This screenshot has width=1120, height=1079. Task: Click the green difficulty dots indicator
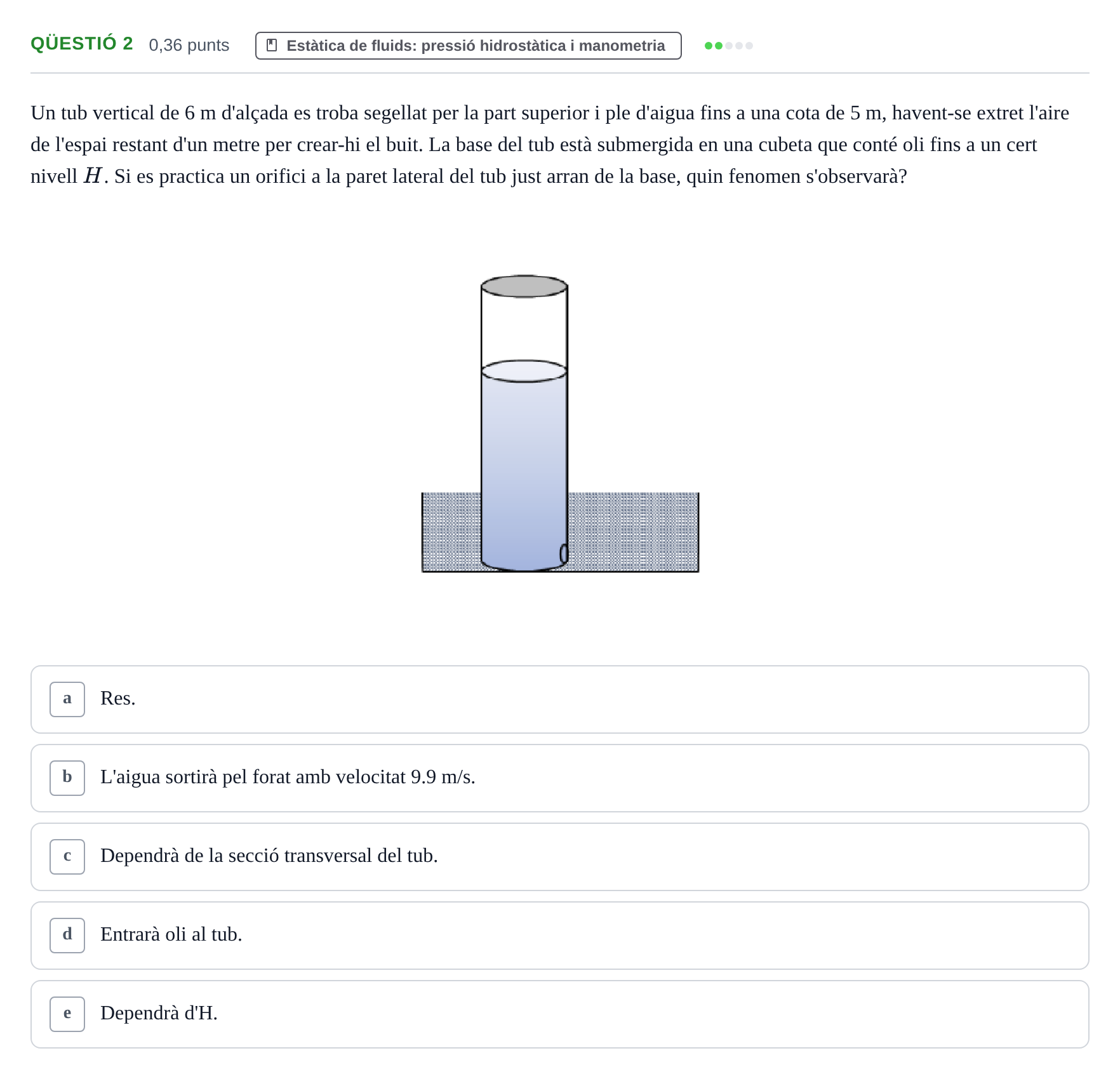pyautogui.click(x=729, y=46)
